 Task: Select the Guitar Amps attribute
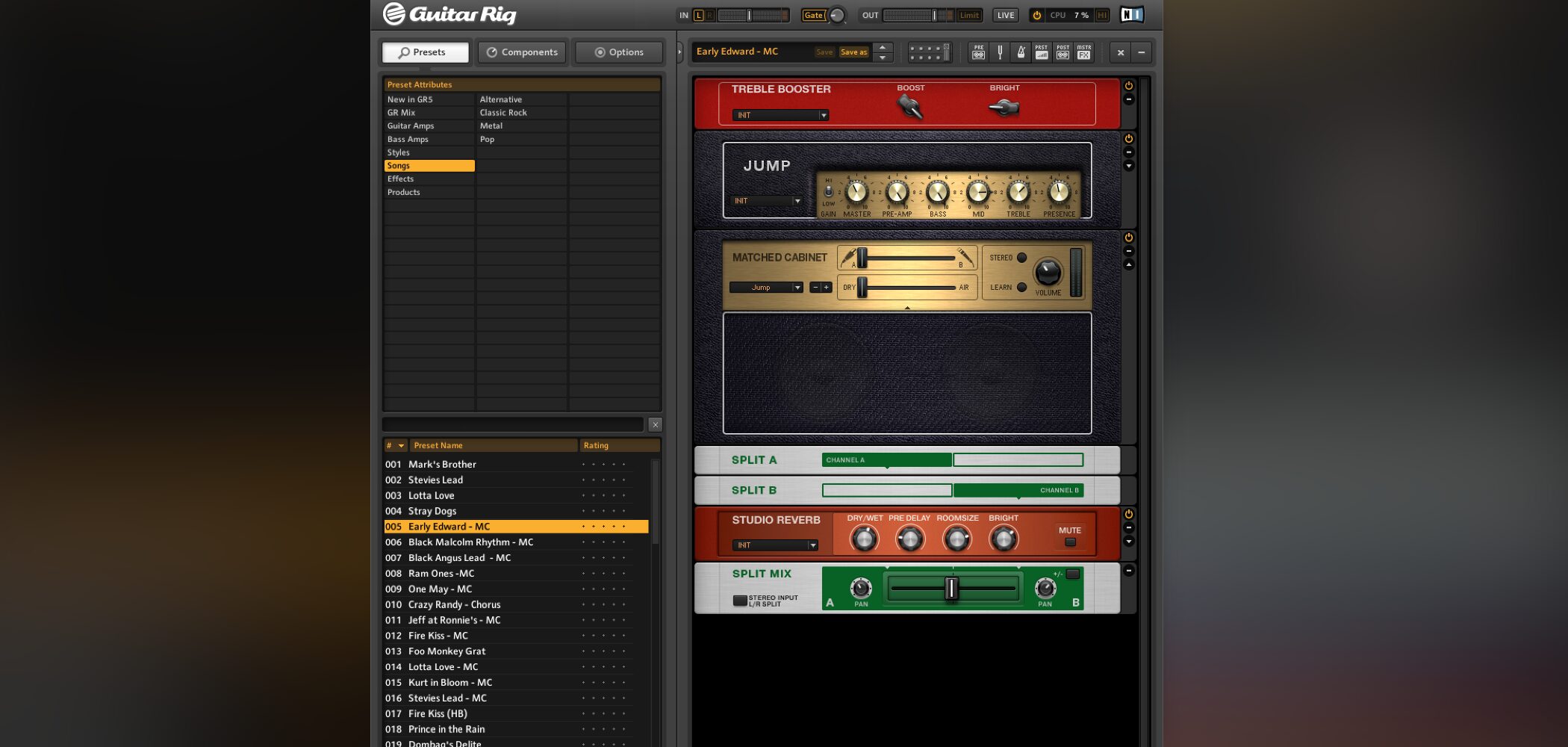[x=429, y=126]
